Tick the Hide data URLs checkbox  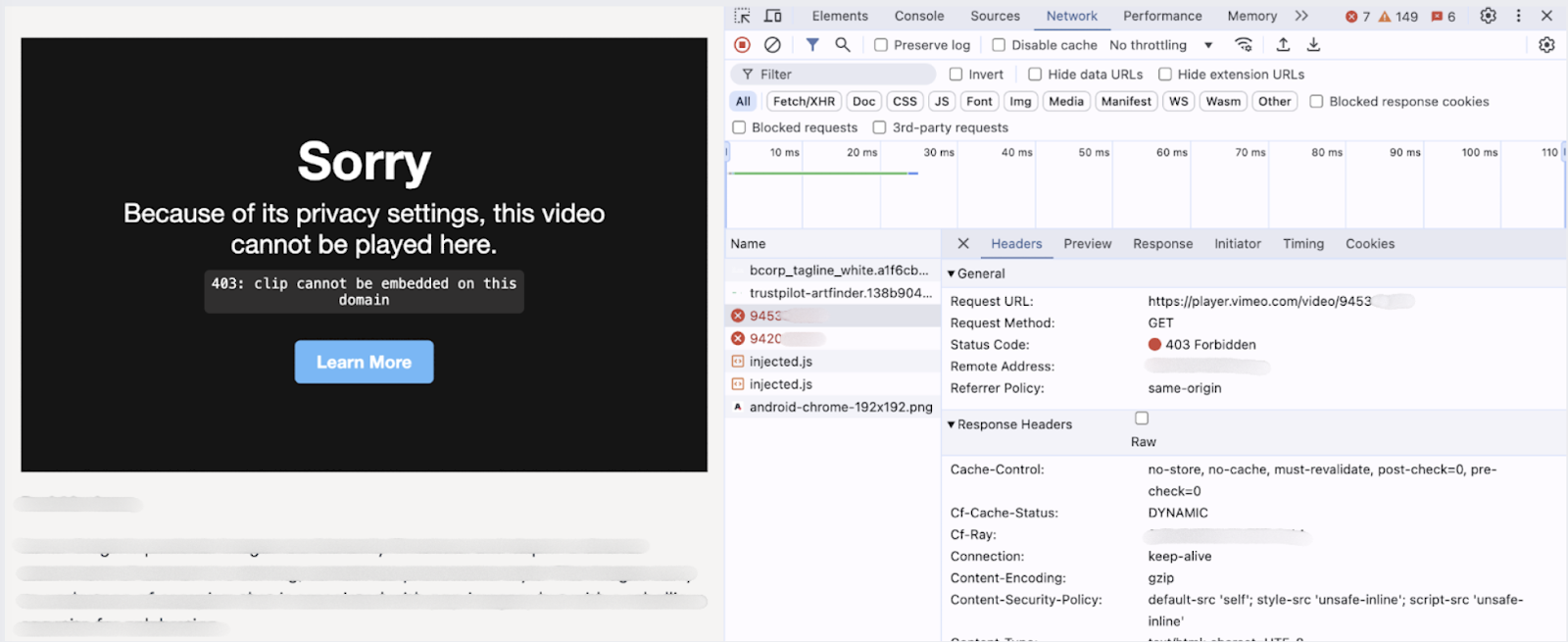tap(1035, 74)
